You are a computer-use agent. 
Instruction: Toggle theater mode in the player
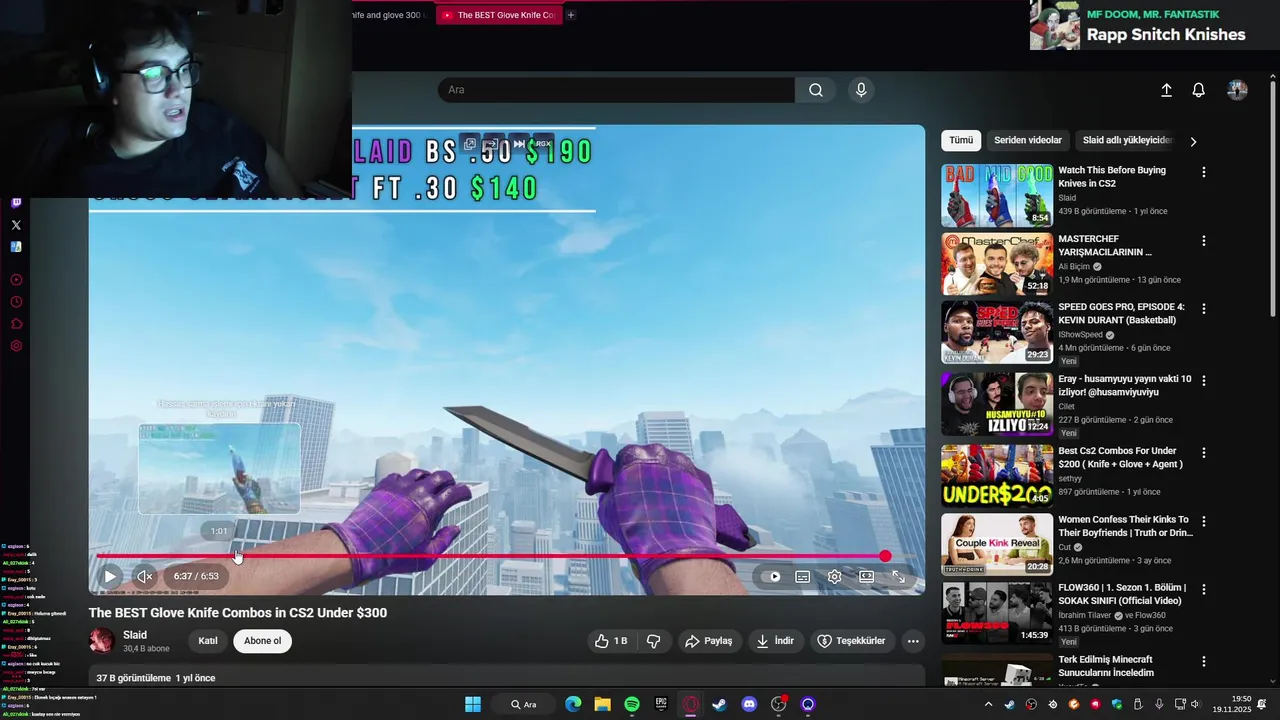[x=866, y=576]
